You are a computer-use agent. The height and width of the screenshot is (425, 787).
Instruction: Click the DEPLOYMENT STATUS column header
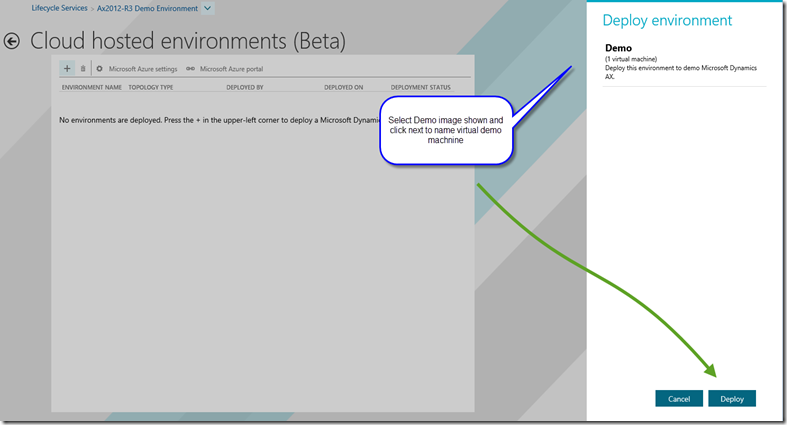[x=421, y=87]
